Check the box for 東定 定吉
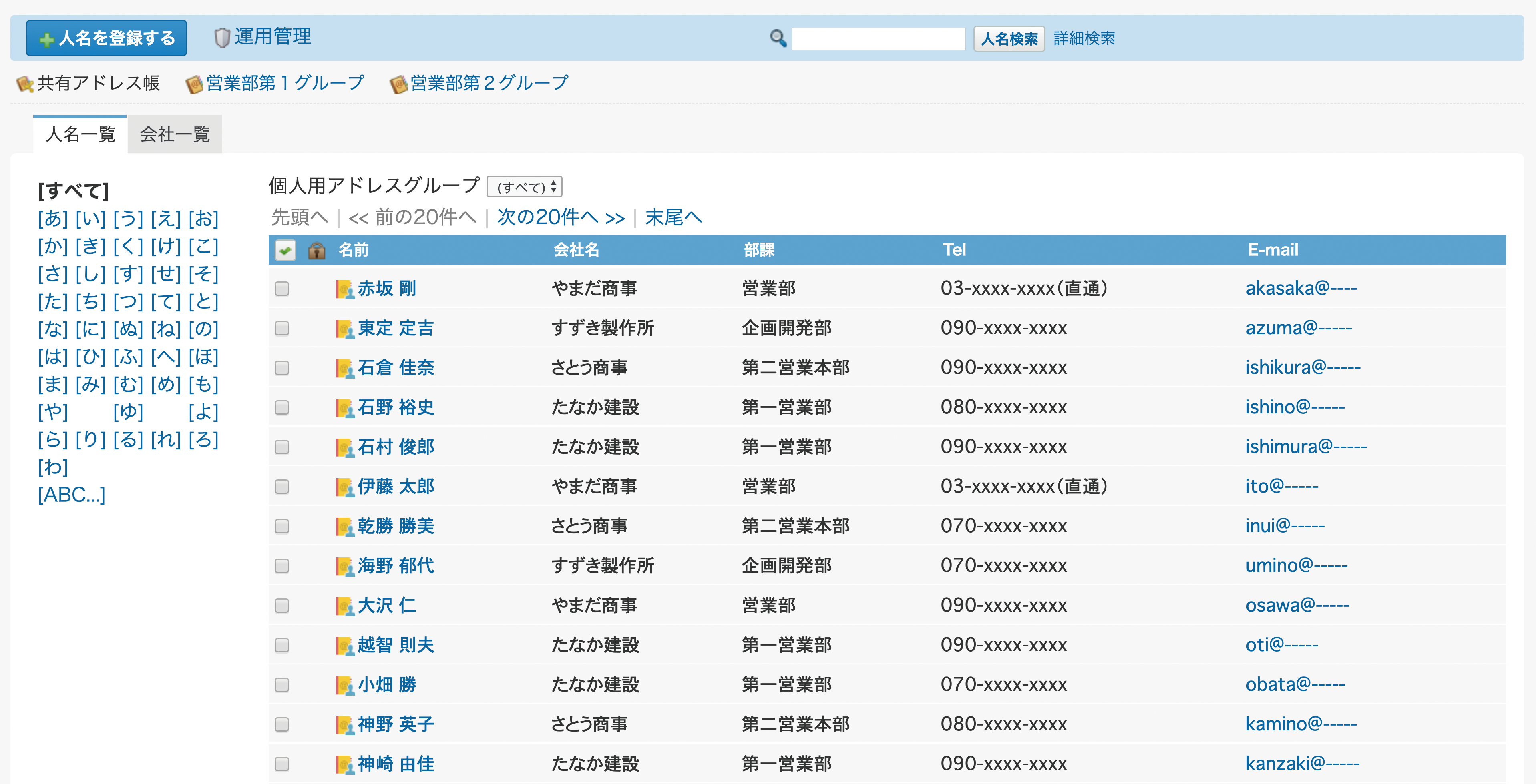The height and width of the screenshot is (784, 1536). (x=282, y=328)
